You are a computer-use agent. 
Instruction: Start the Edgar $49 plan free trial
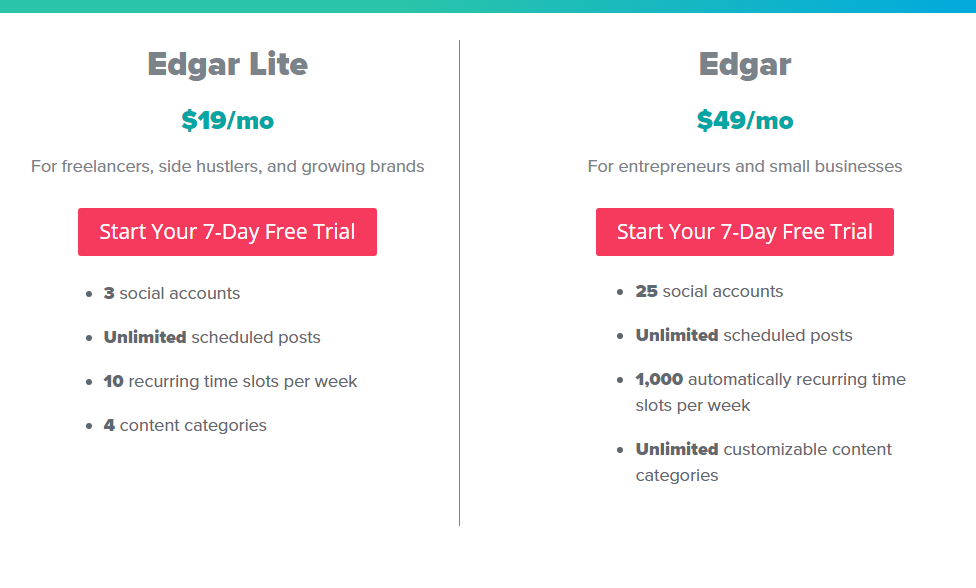pos(744,232)
